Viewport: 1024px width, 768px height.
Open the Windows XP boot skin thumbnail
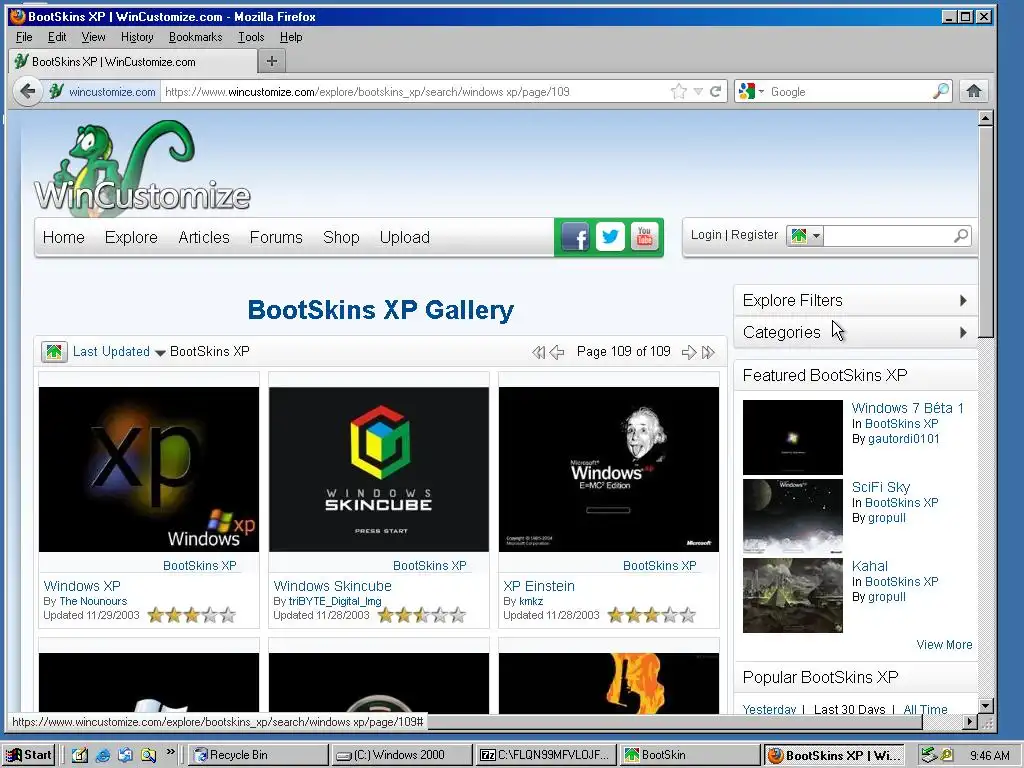point(149,470)
